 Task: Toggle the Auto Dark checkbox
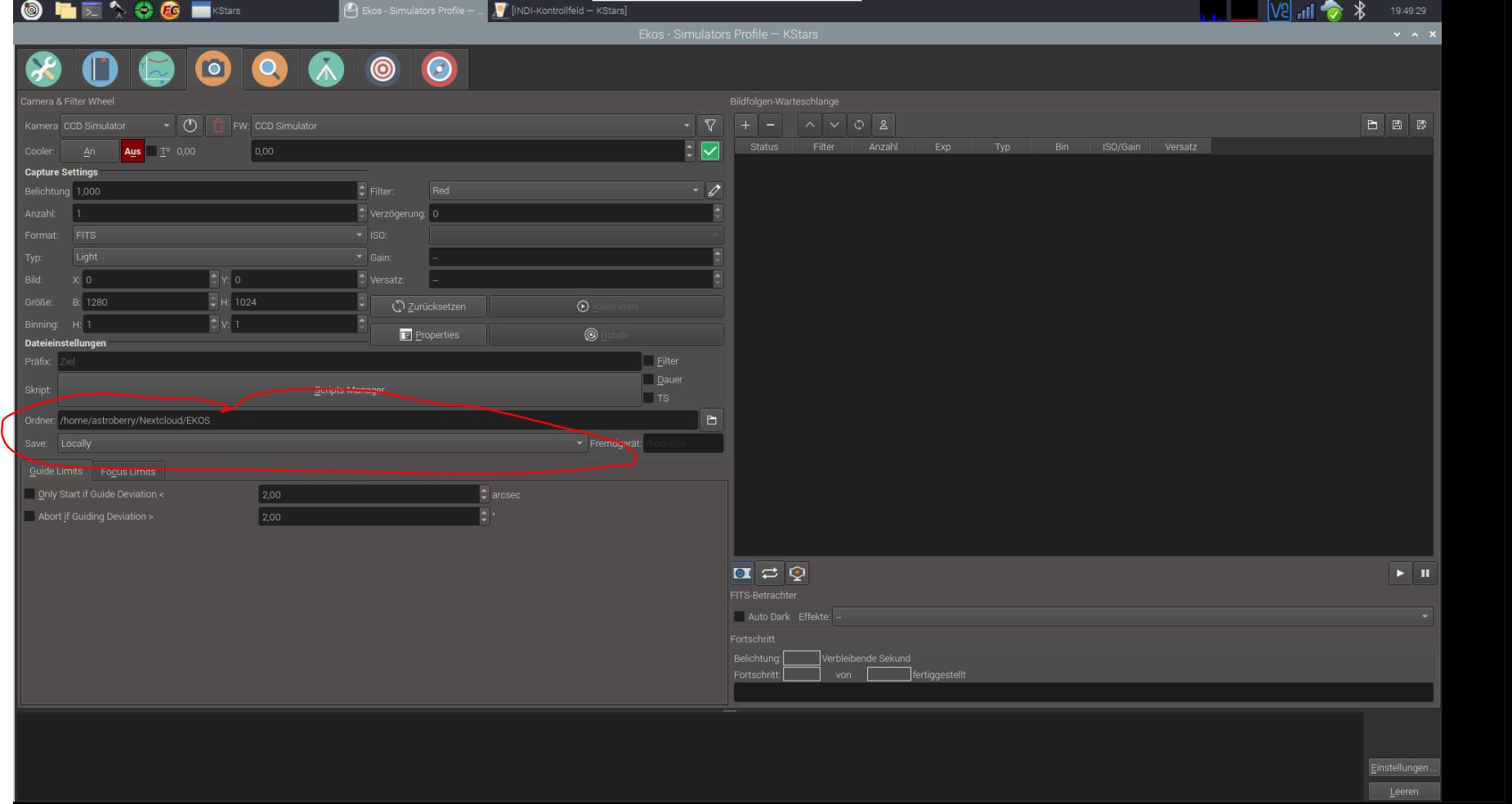click(x=740, y=617)
